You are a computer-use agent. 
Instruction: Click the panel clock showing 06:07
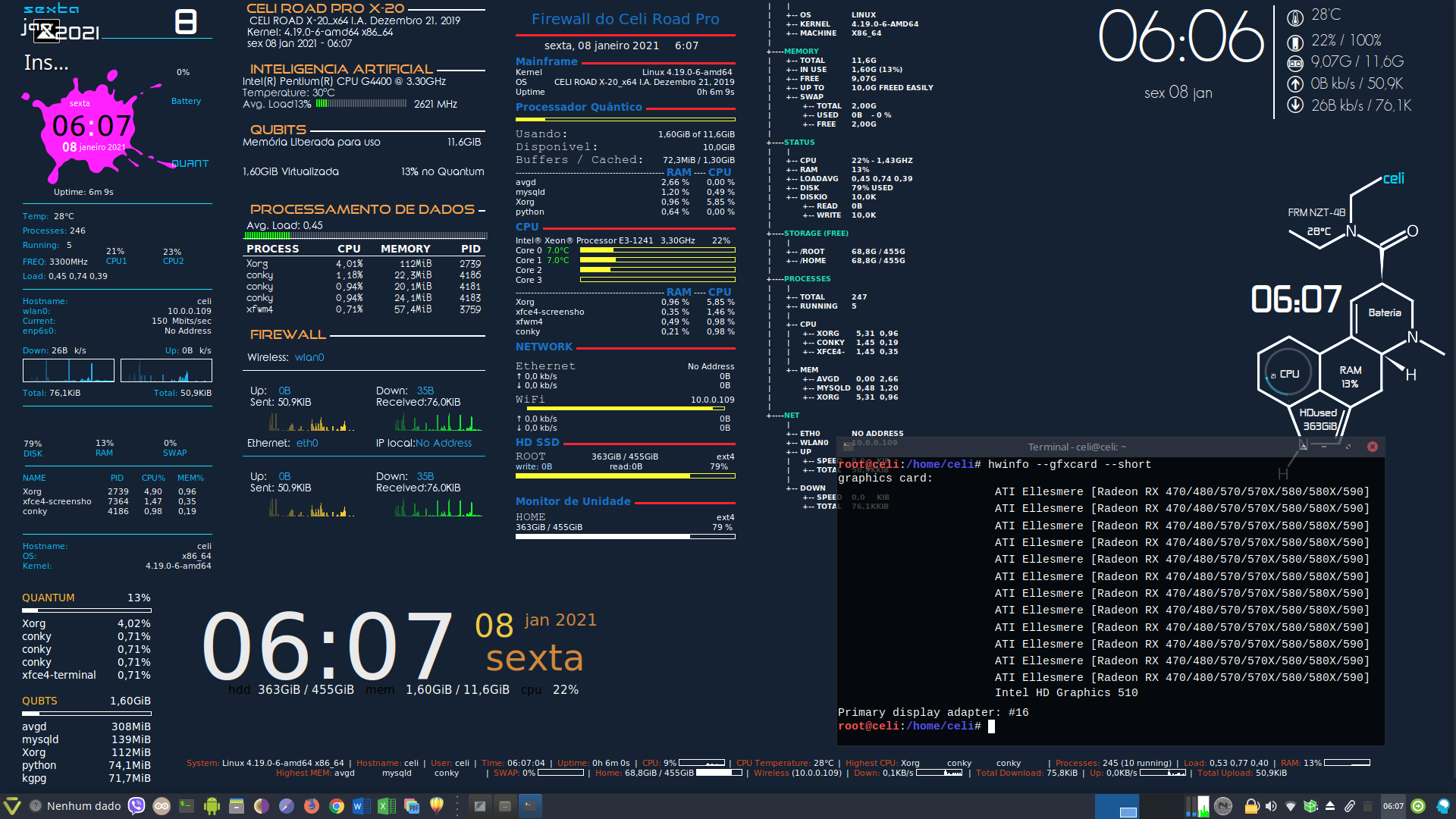point(1393,806)
